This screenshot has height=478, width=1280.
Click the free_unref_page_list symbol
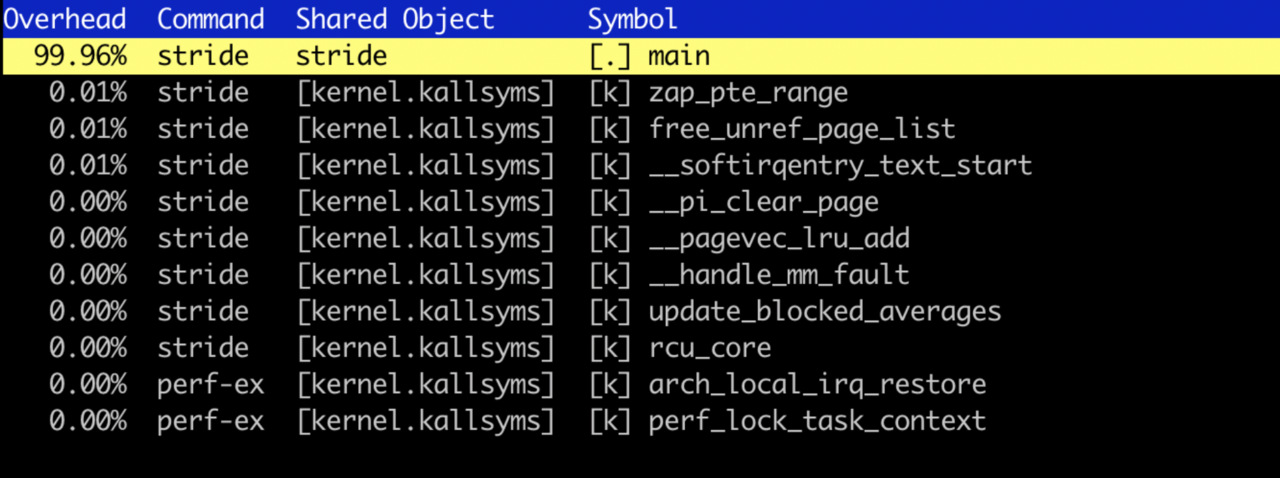pyautogui.click(x=802, y=129)
